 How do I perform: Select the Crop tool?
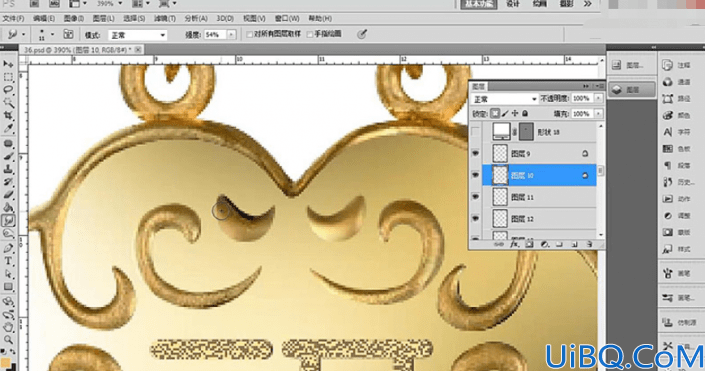8,116
